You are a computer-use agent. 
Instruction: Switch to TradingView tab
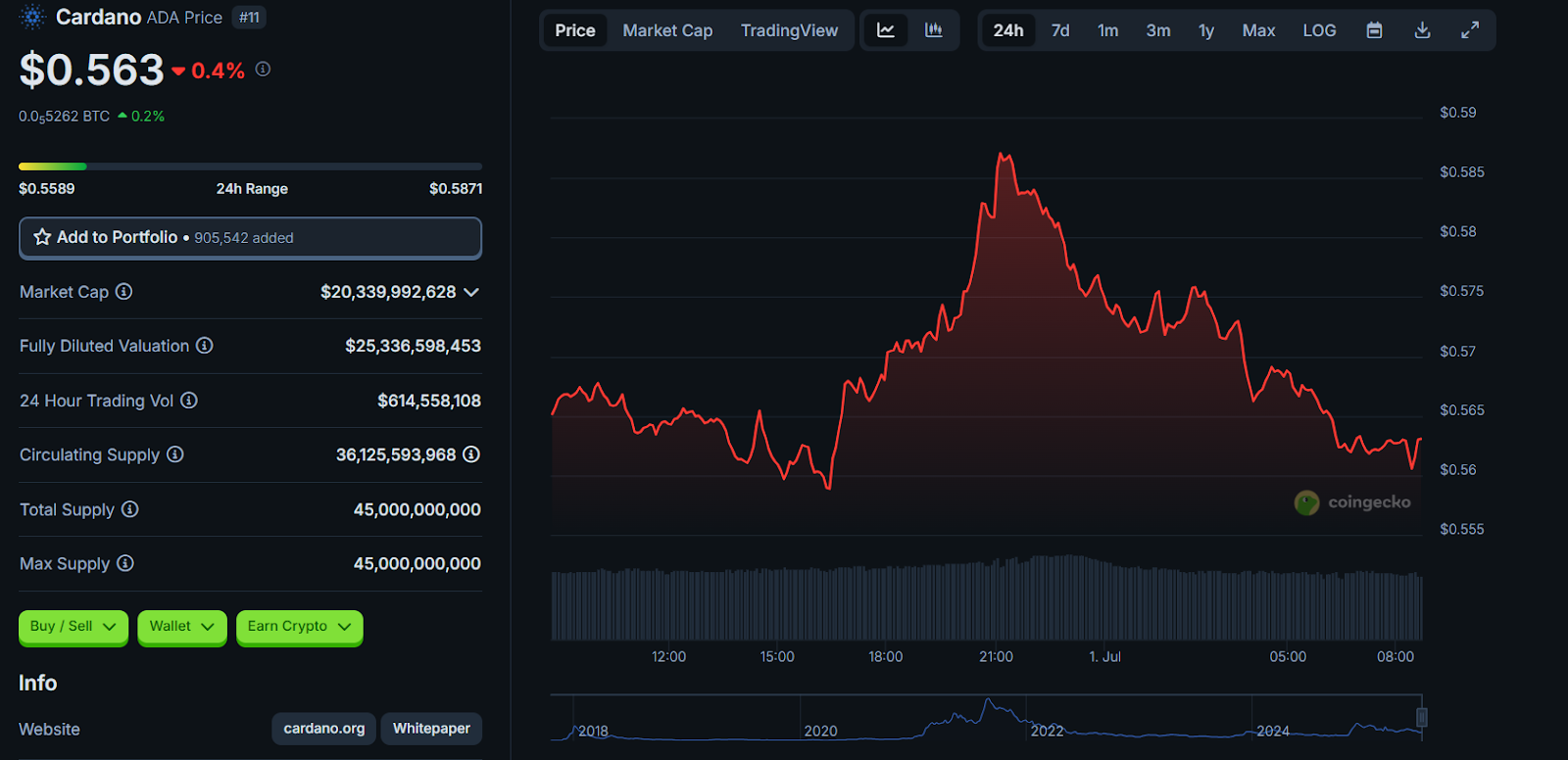(x=789, y=30)
